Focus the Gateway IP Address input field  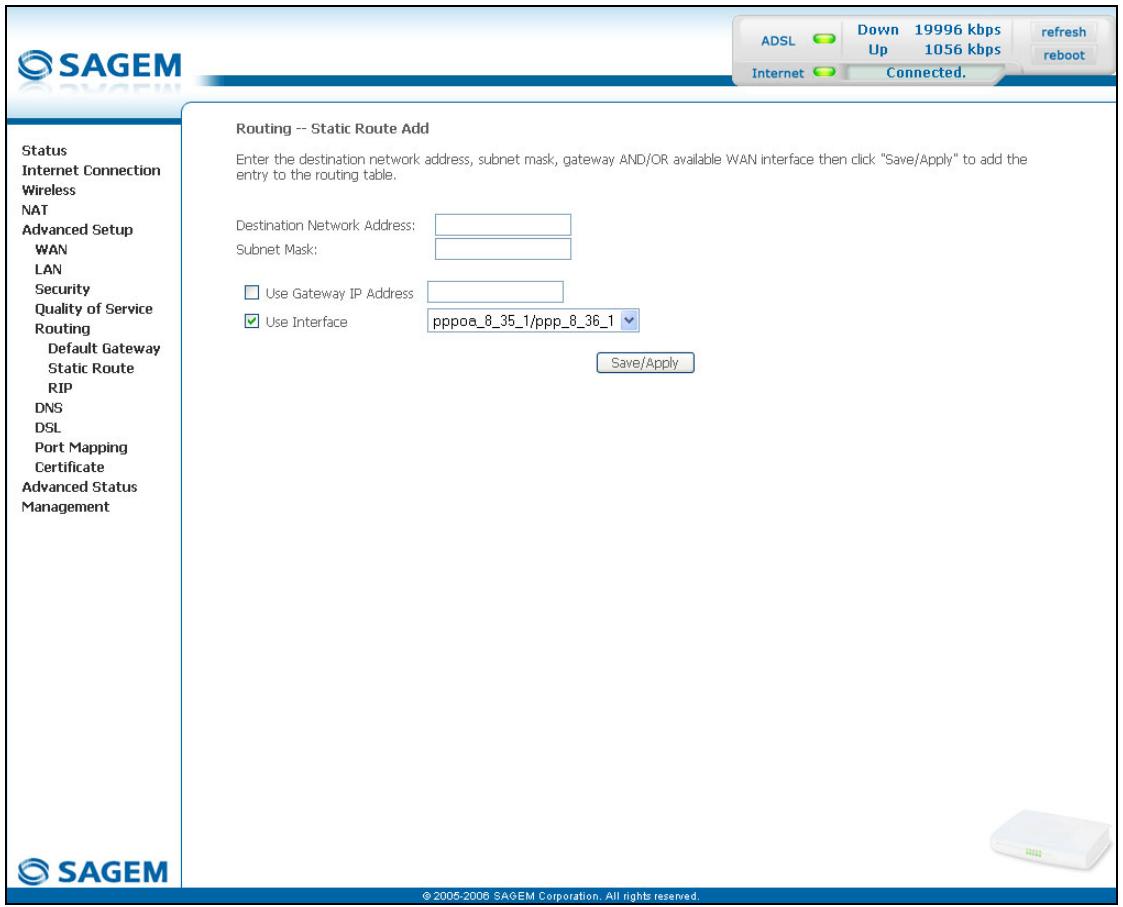(495, 292)
